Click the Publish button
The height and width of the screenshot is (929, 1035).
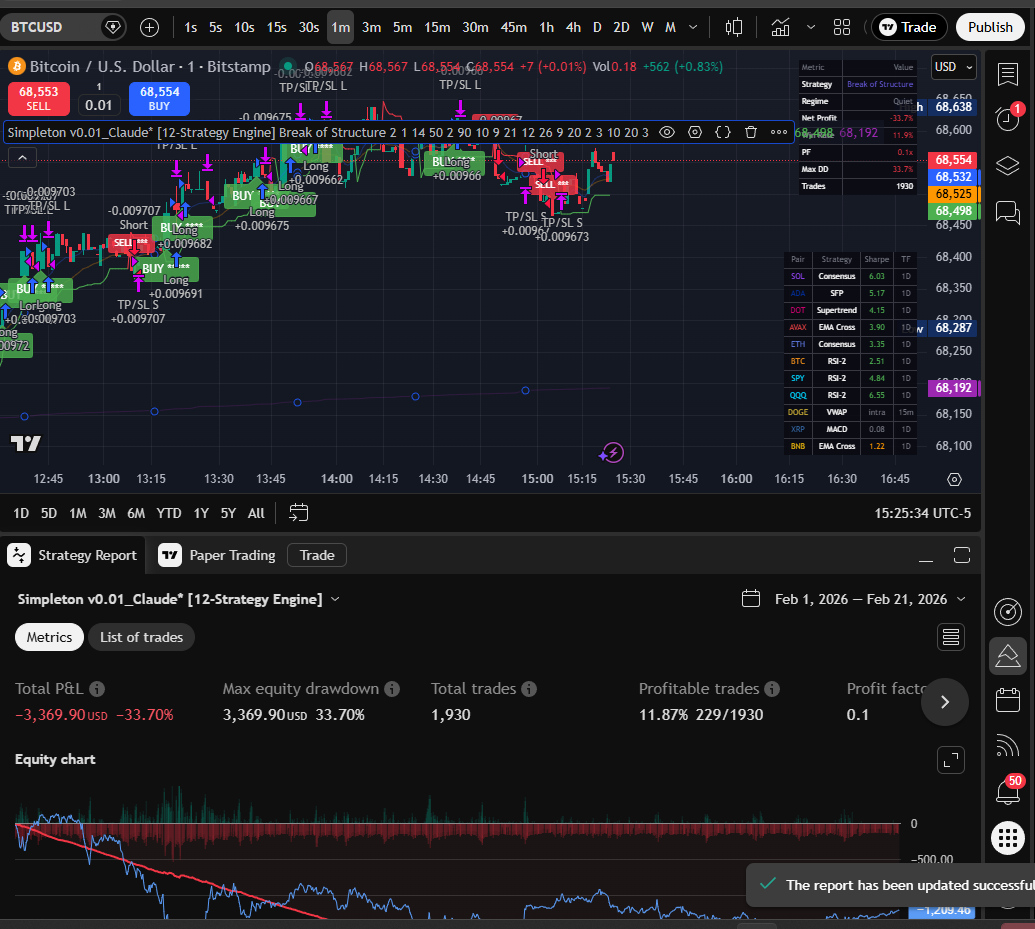(990, 27)
